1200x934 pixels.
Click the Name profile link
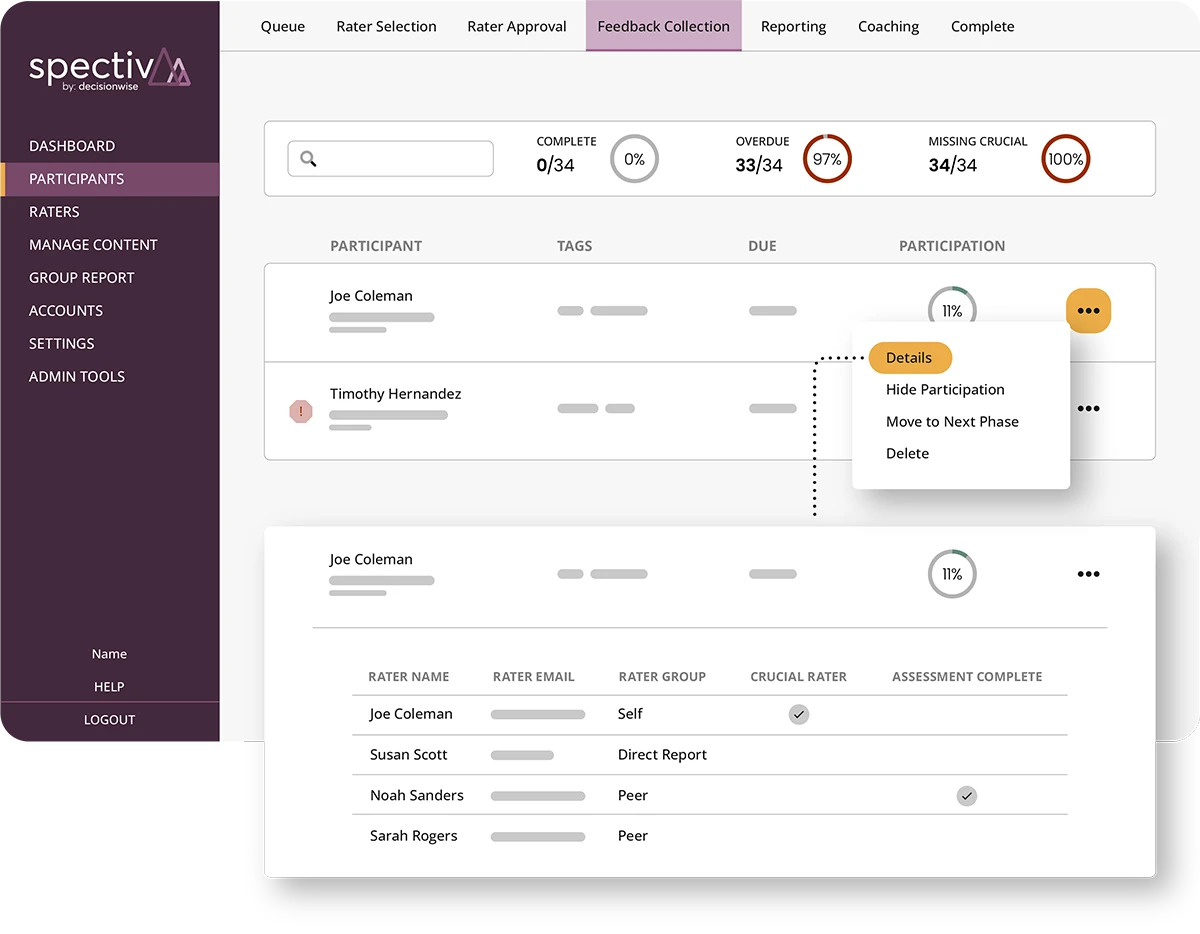coord(109,654)
